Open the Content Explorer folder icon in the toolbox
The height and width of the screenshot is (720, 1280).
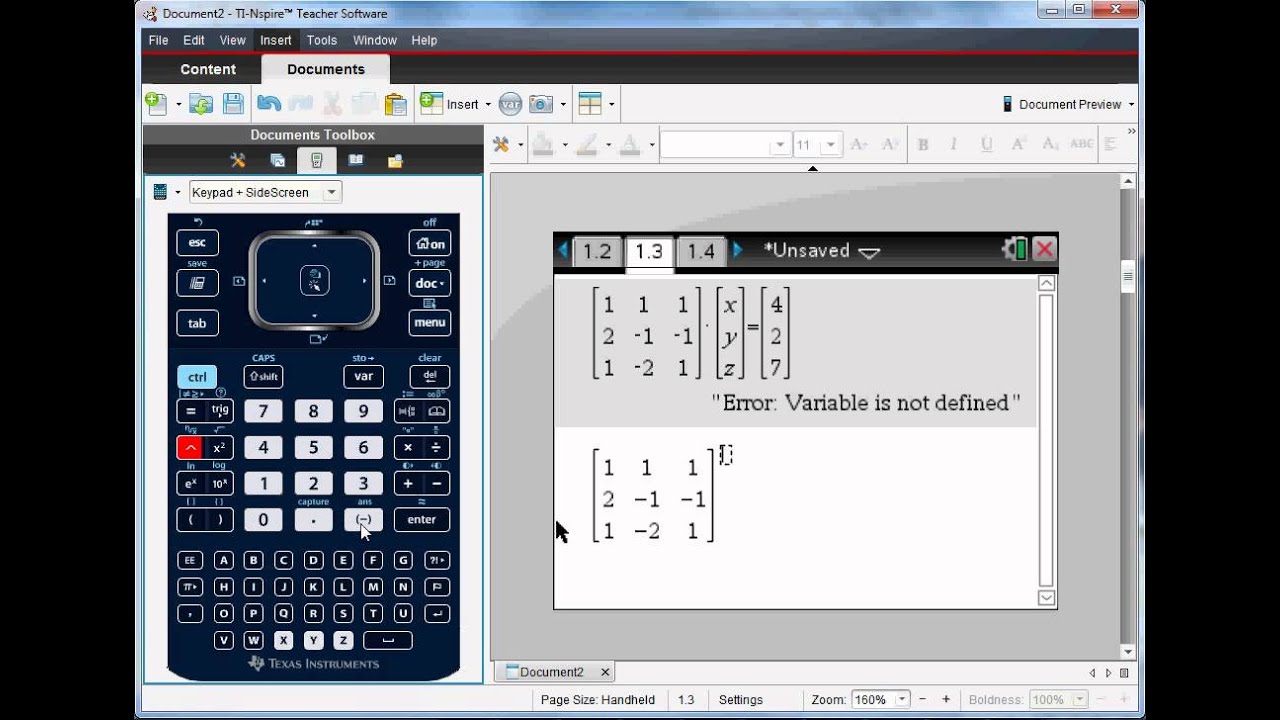(x=395, y=160)
